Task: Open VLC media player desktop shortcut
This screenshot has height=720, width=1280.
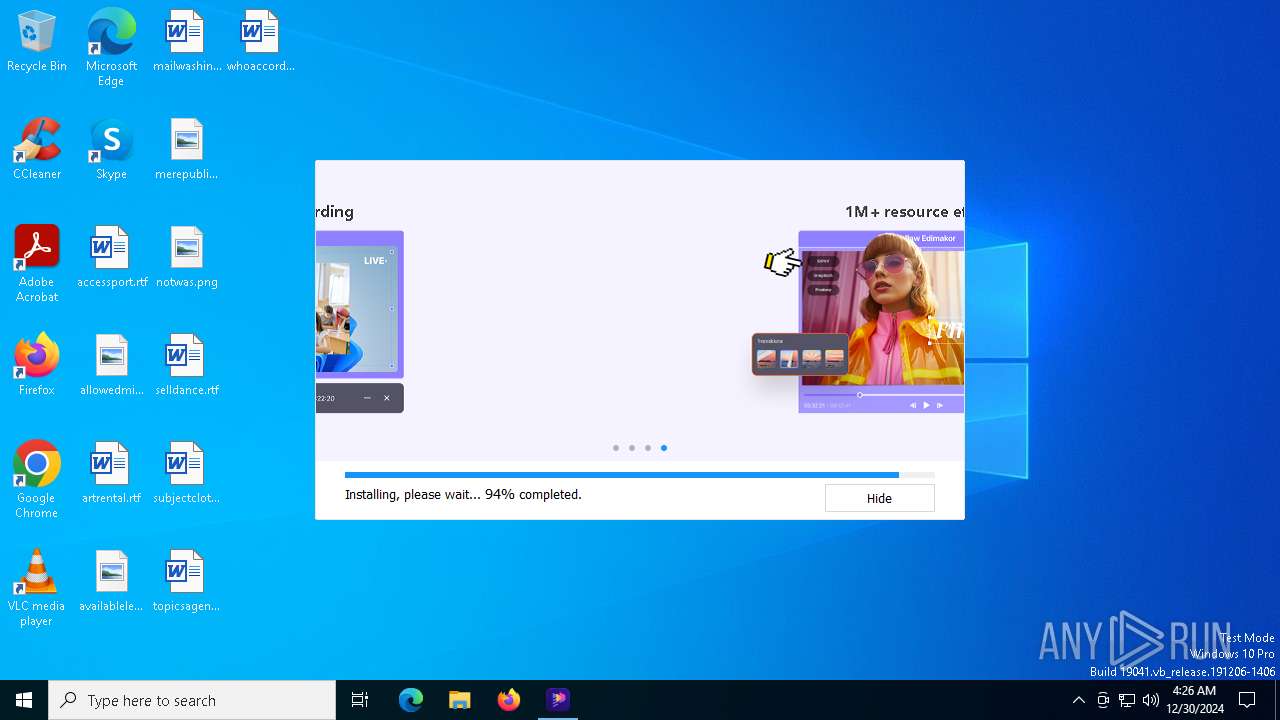Action: click(x=37, y=588)
